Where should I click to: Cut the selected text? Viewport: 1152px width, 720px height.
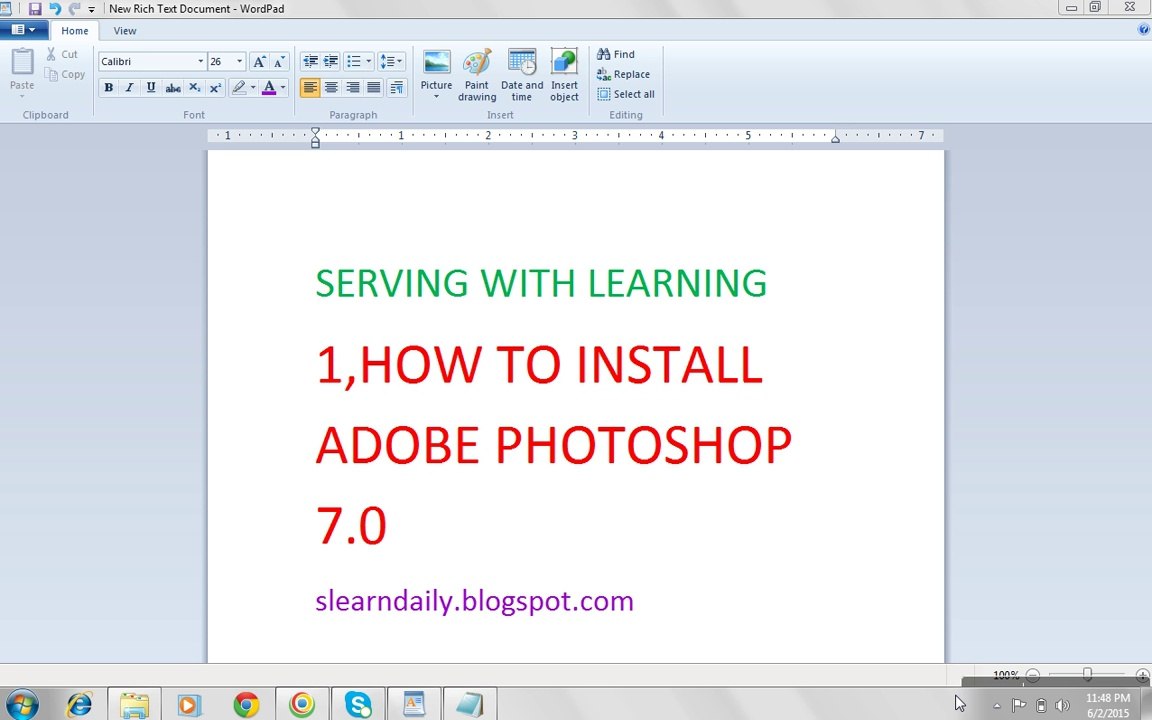click(x=62, y=54)
